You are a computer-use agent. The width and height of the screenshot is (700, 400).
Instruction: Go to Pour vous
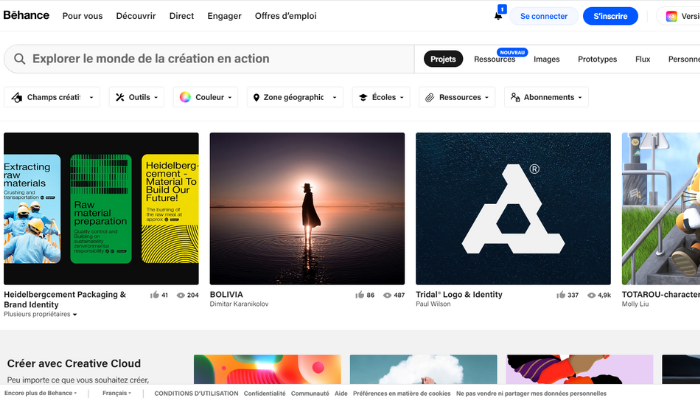click(82, 16)
